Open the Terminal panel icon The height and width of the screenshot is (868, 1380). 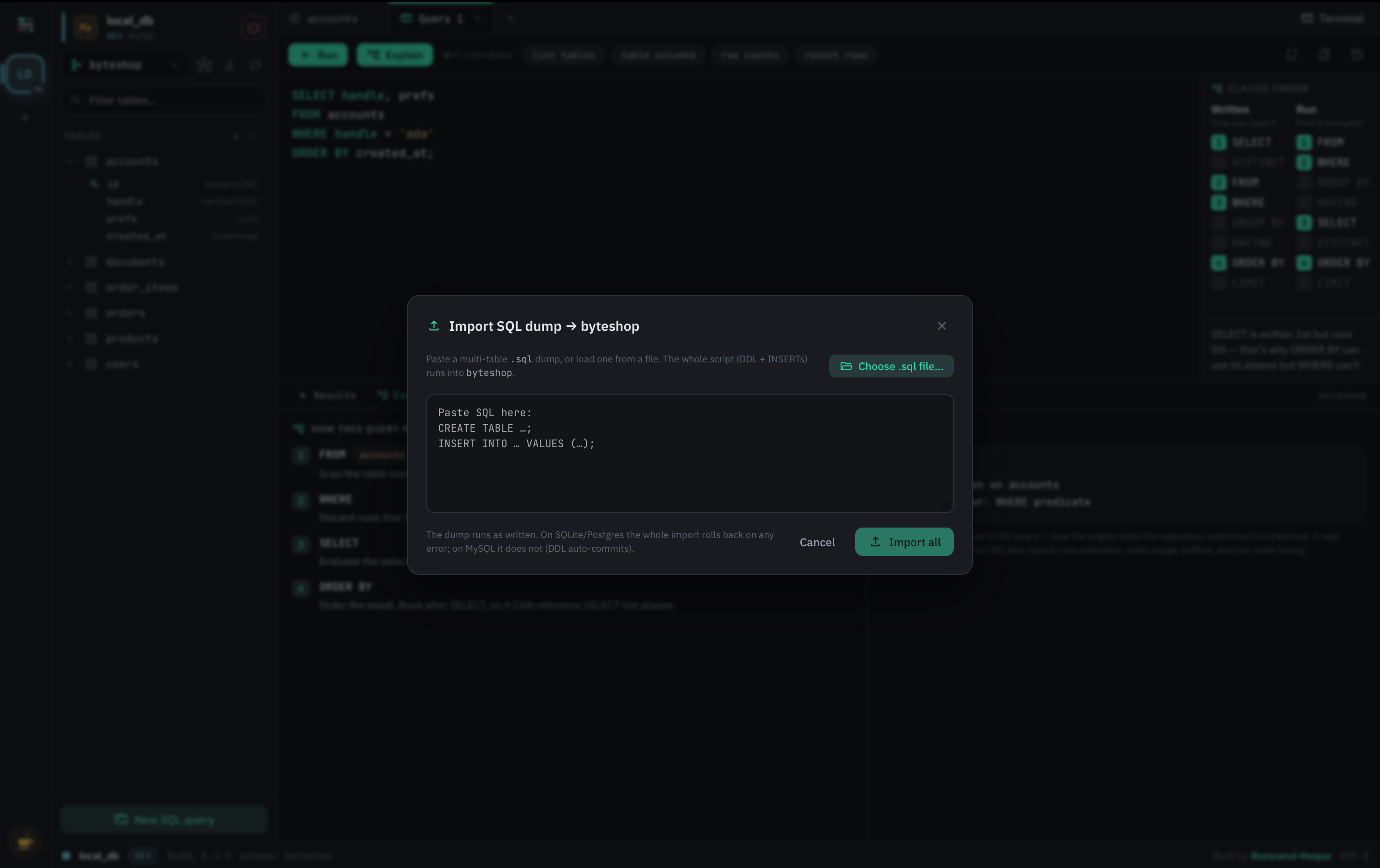coord(1307,18)
